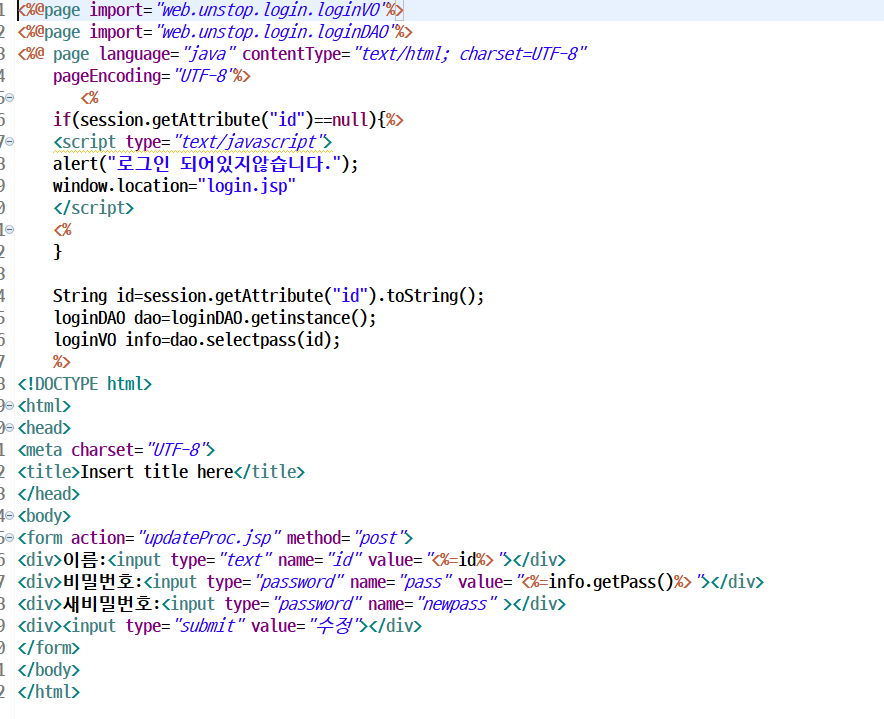Click the lone closing brace } line

[x=58, y=252]
